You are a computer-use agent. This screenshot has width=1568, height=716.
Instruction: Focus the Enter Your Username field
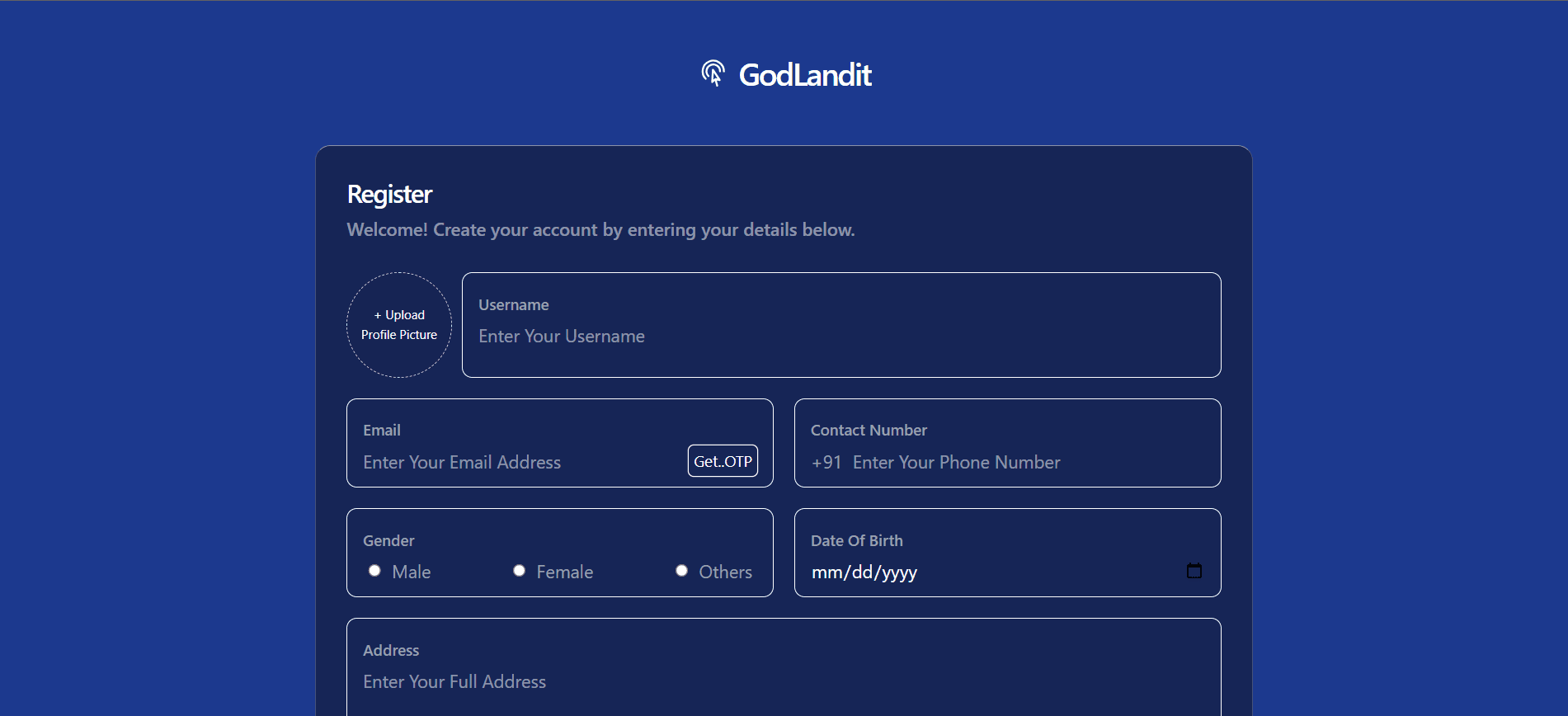coord(840,337)
